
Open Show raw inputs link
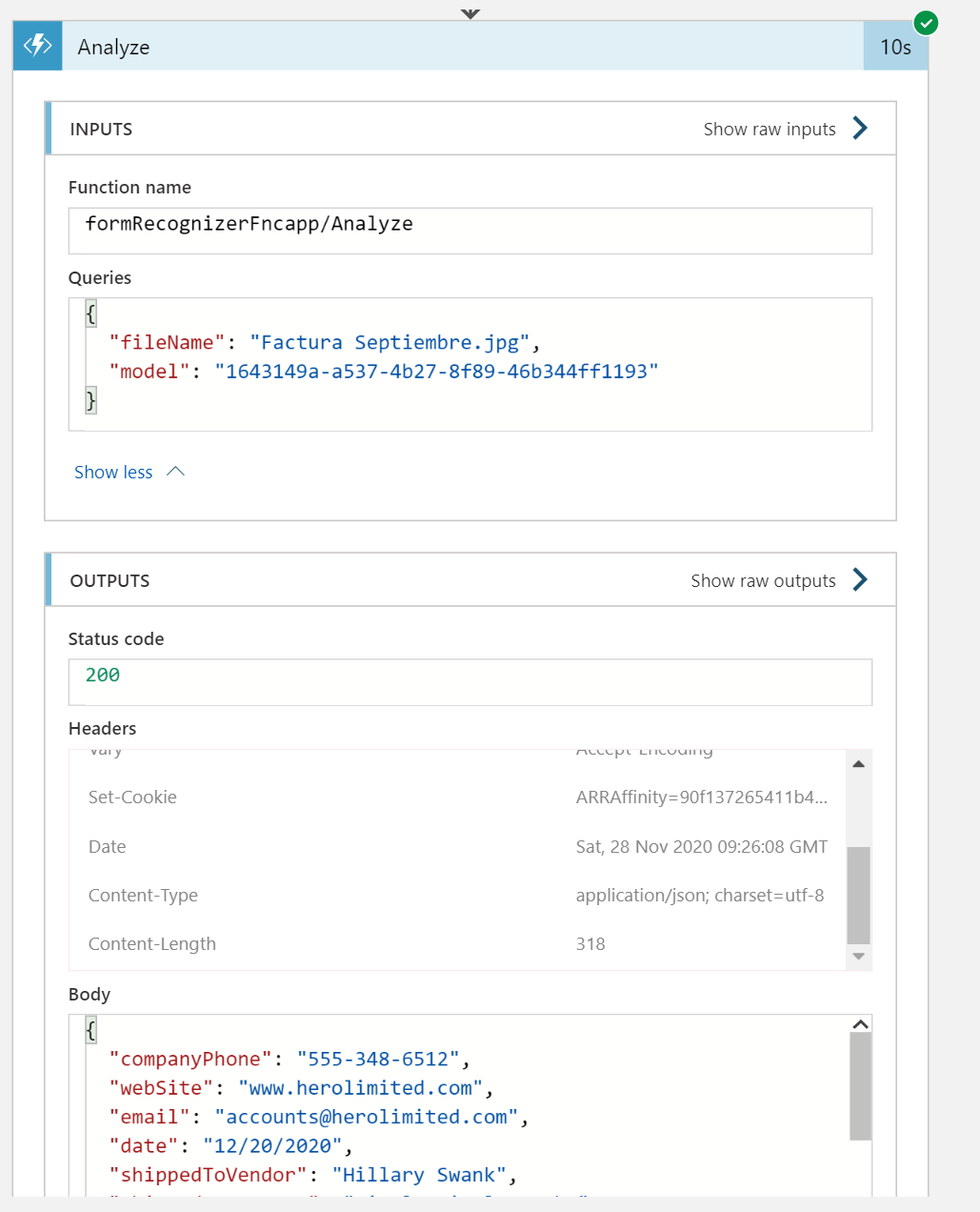(x=769, y=130)
